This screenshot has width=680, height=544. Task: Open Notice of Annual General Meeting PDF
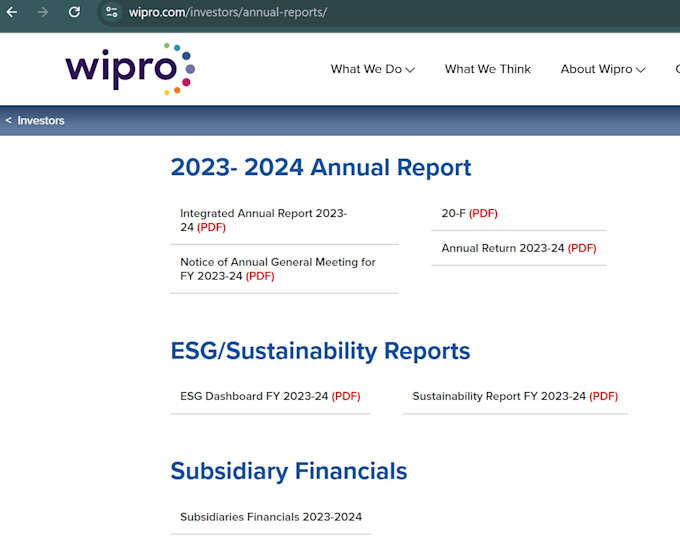pos(278,269)
